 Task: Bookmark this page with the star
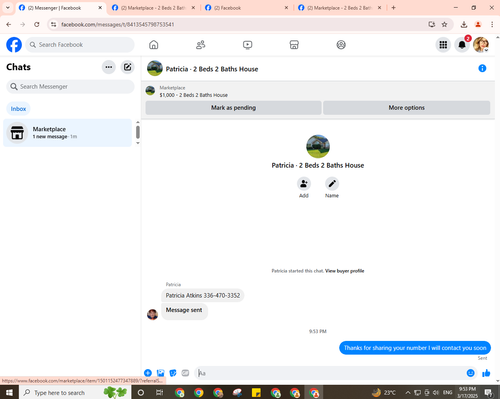pos(444,24)
